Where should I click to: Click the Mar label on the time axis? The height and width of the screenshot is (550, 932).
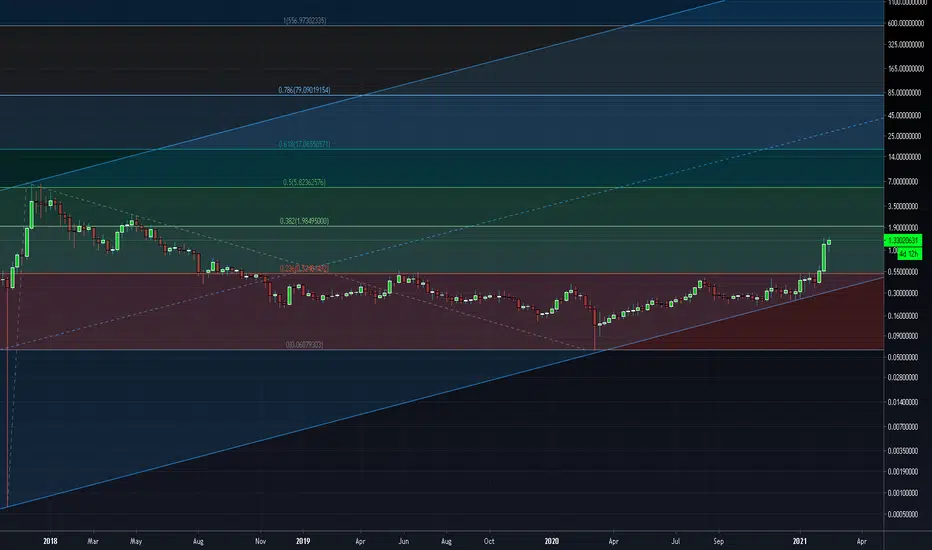click(x=93, y=541)
